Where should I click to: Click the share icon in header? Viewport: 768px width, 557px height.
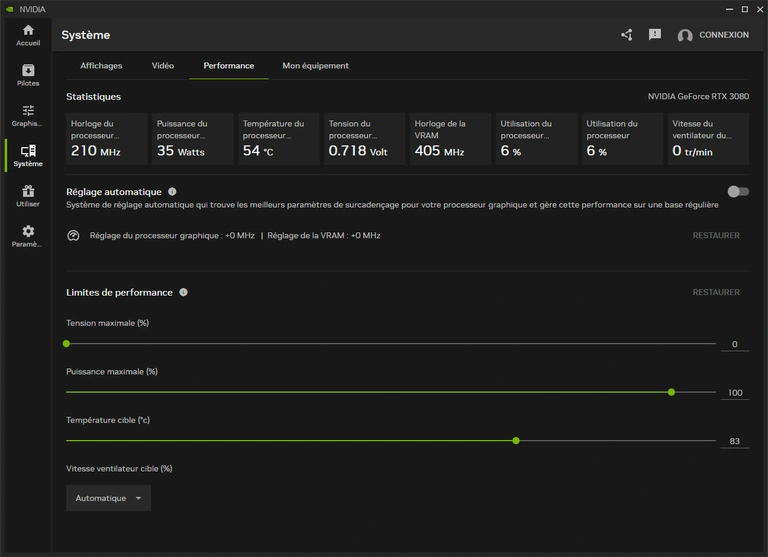coord(627,35)
